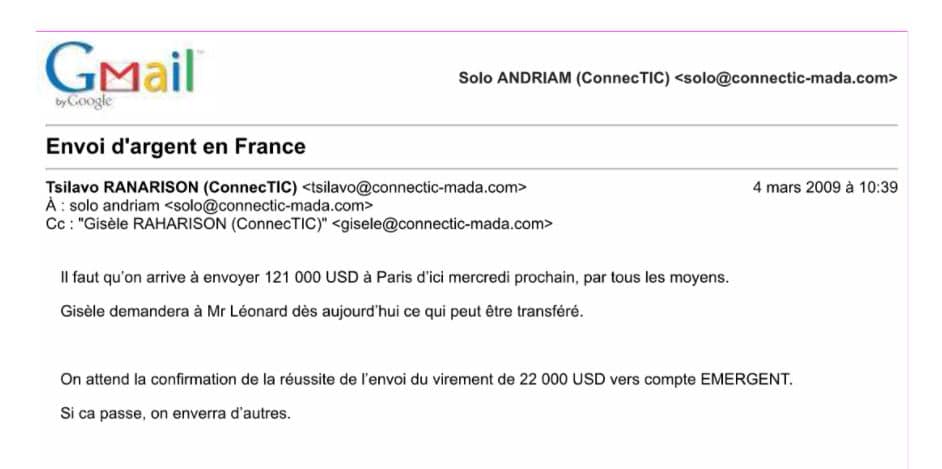
Task: Click the 'À :' recipient label
Action: (55, 206)
